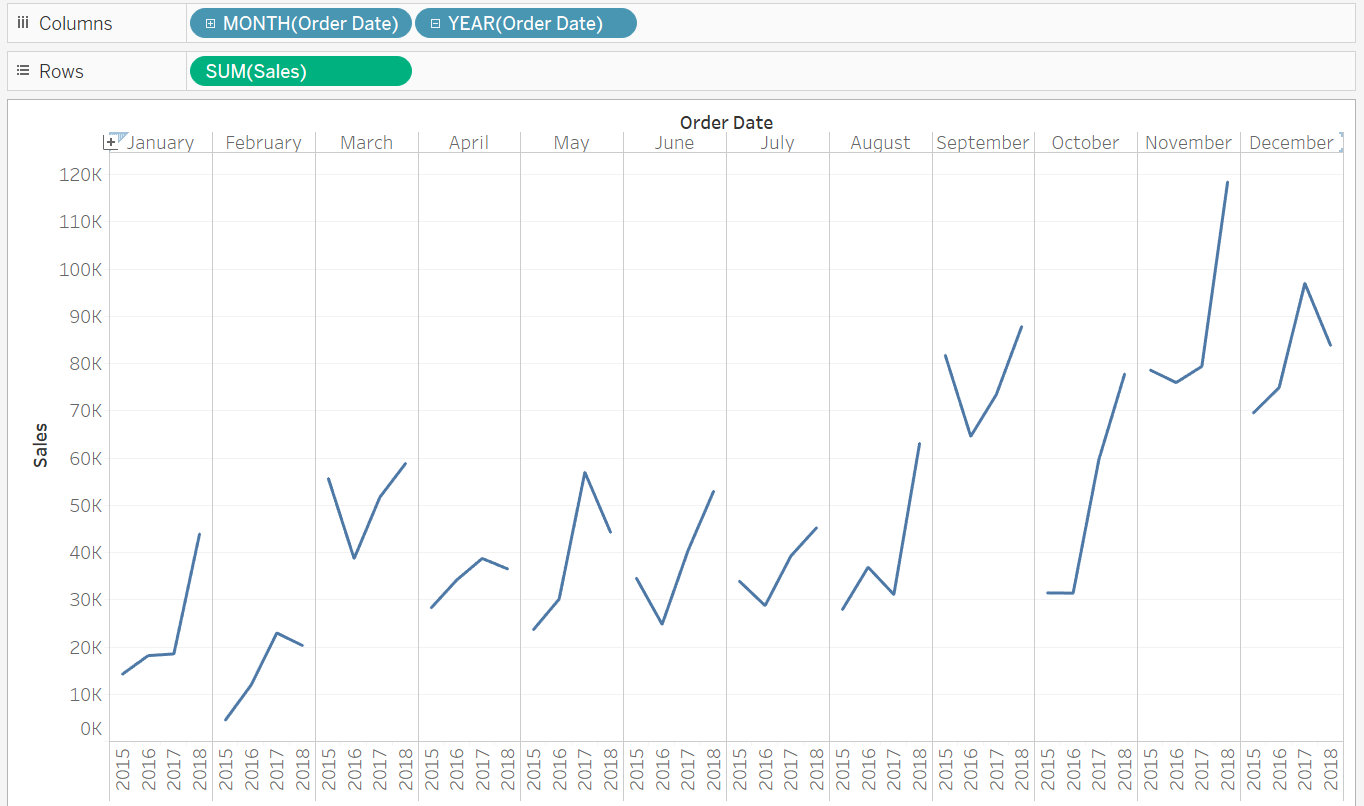Select the September column header
Image resolution: width=1364 pixels, height=806 pixels.
(x=982, y=143)
